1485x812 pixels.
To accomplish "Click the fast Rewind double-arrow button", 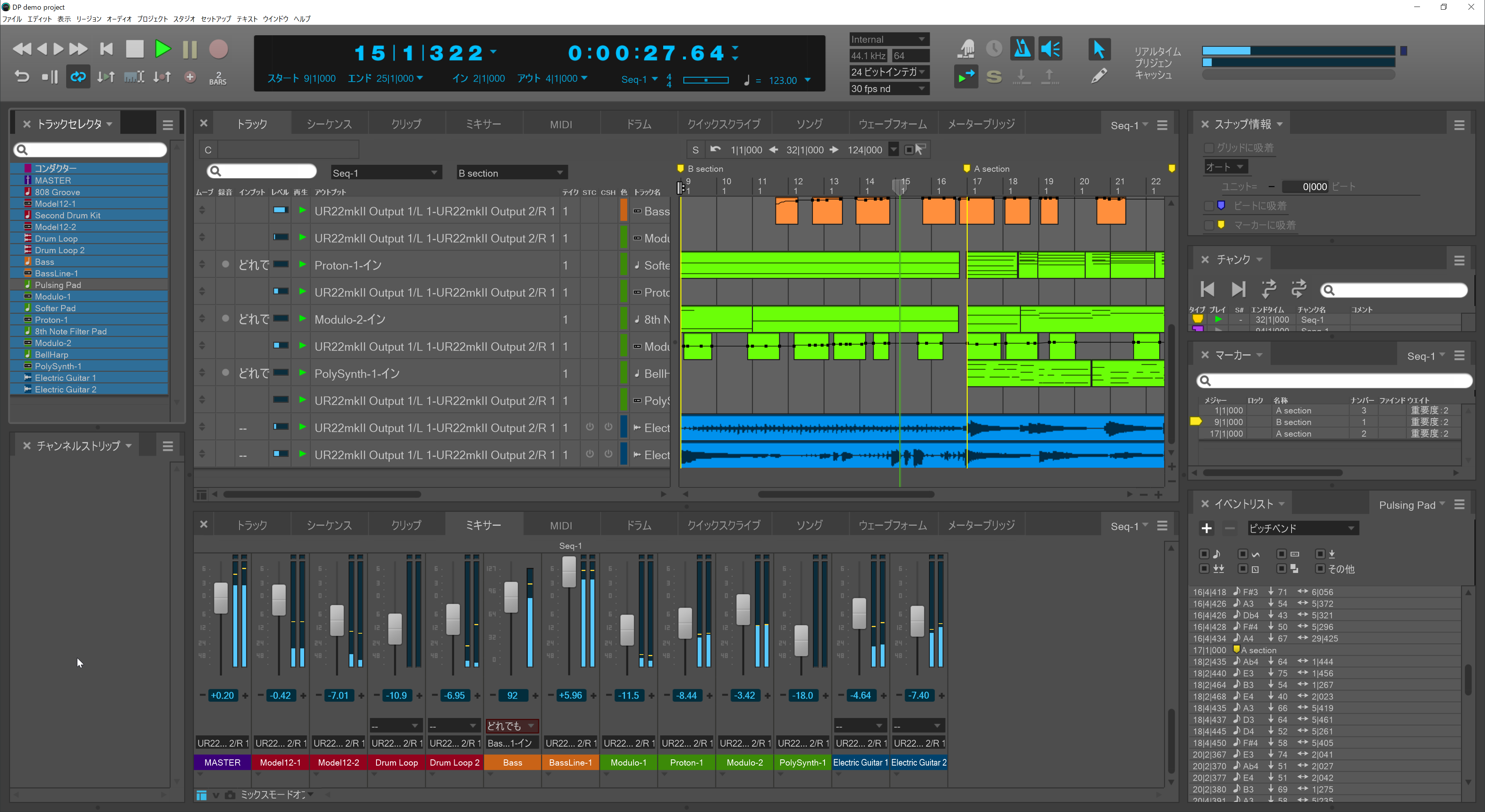I will pos(22,49).
